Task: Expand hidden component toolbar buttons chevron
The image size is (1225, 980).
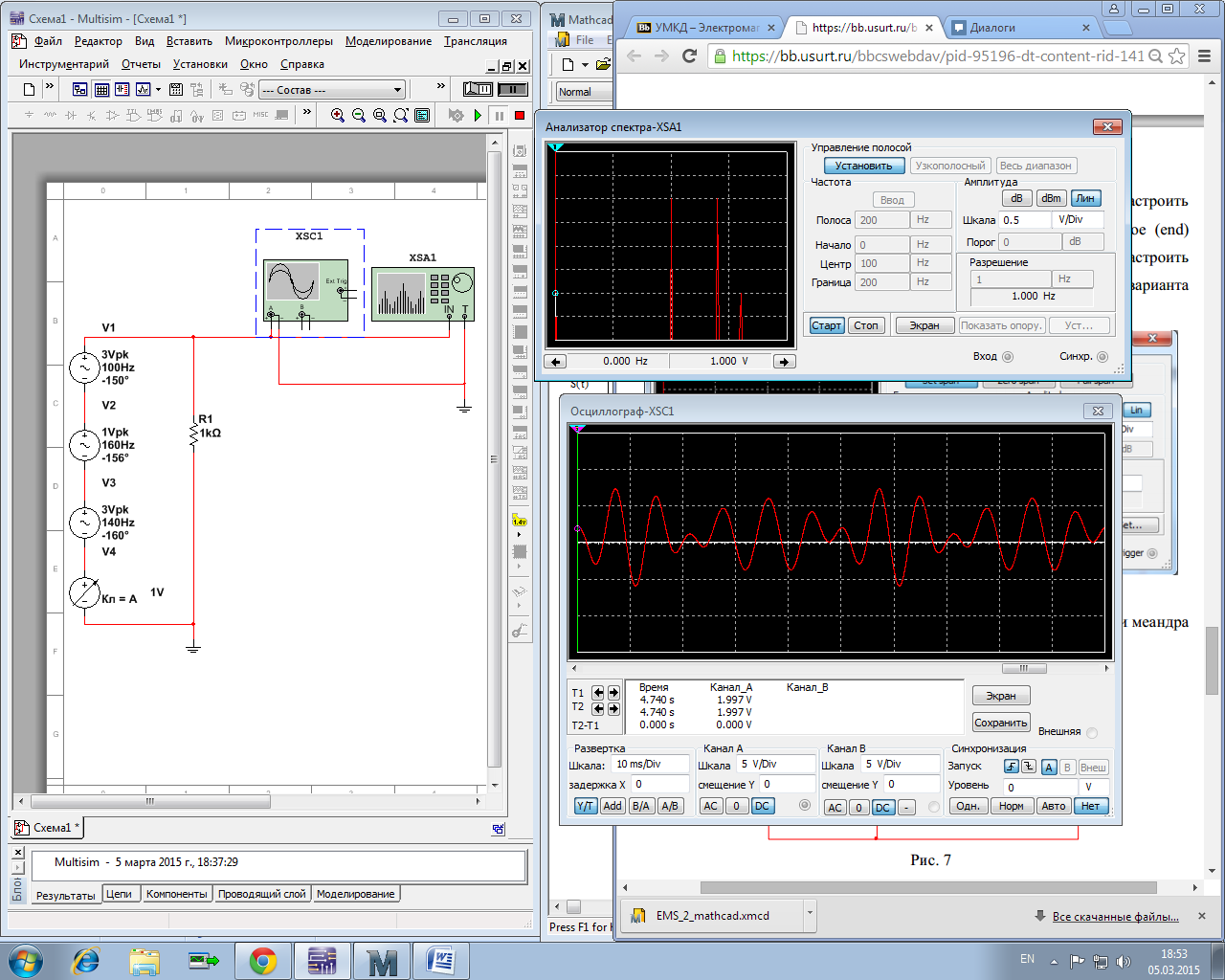Action: pos(306,113)
